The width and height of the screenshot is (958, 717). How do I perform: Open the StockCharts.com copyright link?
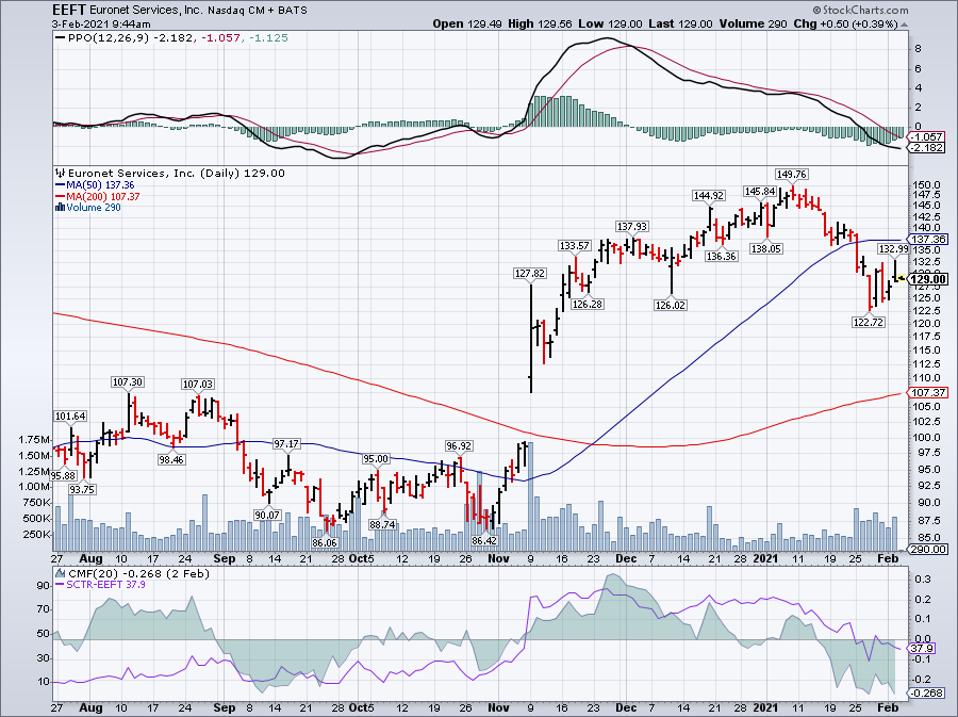pyautogui.click(x=860, y=10)
